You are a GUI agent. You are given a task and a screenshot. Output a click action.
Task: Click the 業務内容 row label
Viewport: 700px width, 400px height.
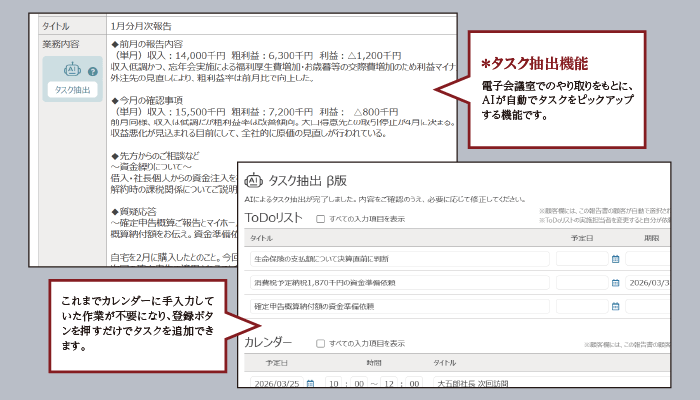coord(61,44)
